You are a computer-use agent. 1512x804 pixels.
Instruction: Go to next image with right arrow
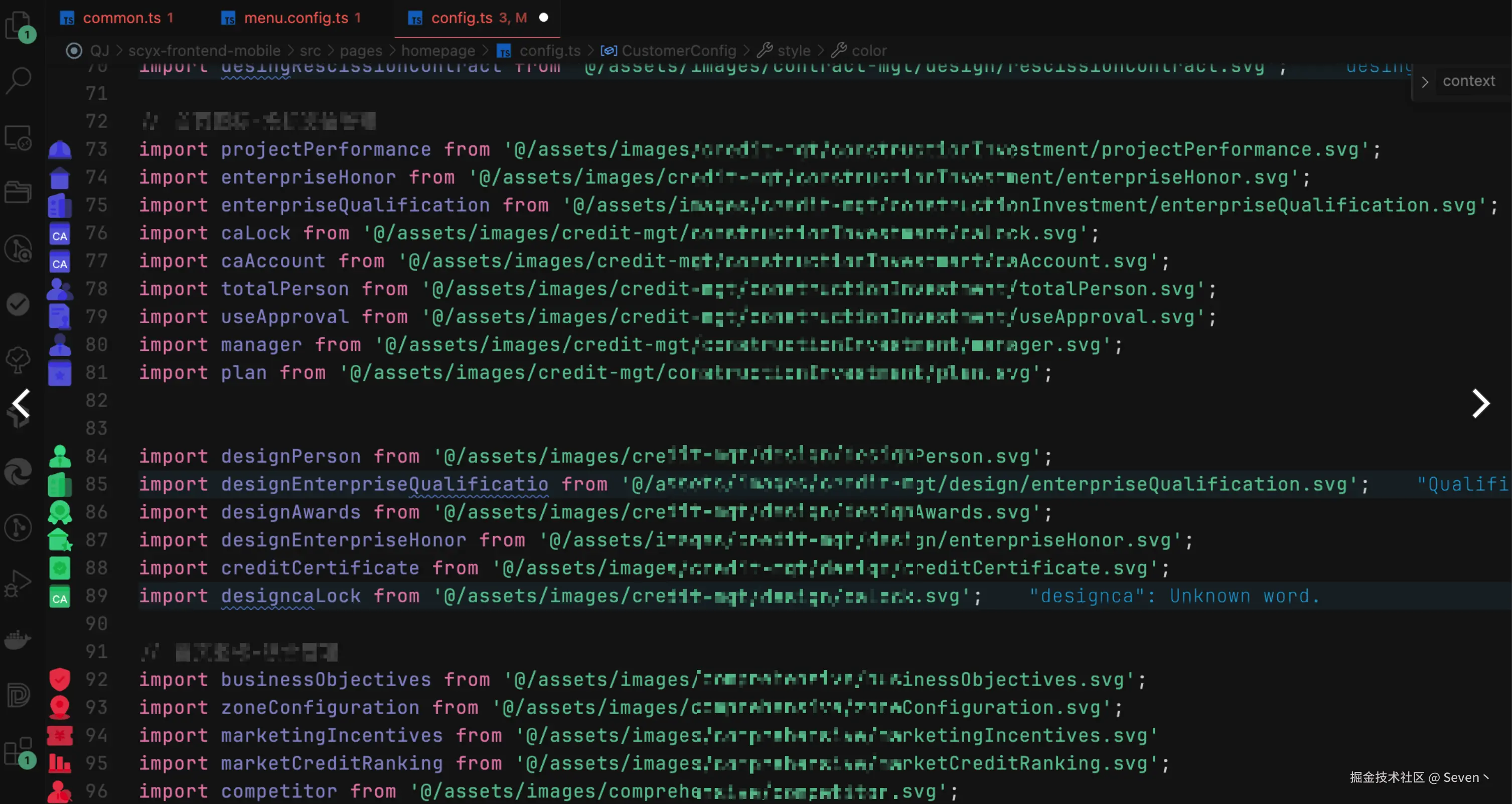click(x=1480, y=404)
